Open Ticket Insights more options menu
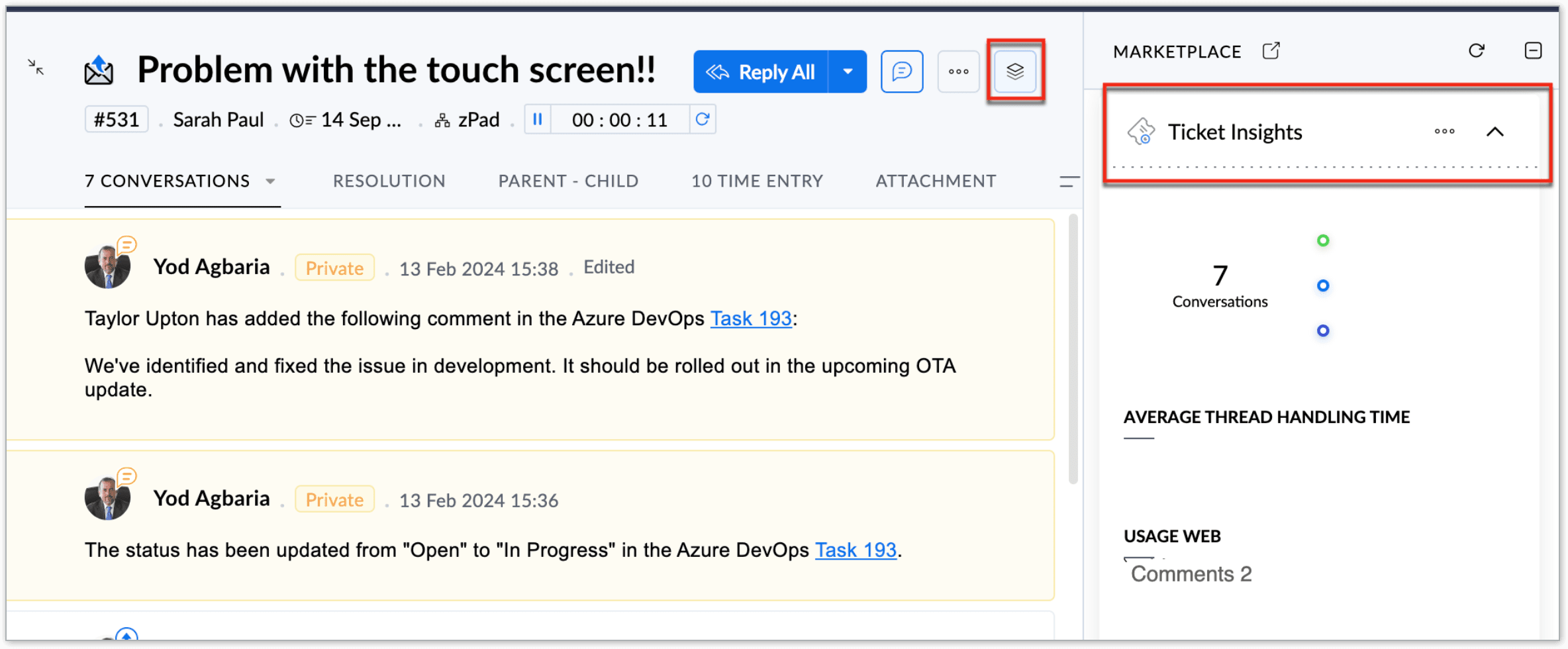This screenshot has height=649, width=1568. click(1444, 131)
